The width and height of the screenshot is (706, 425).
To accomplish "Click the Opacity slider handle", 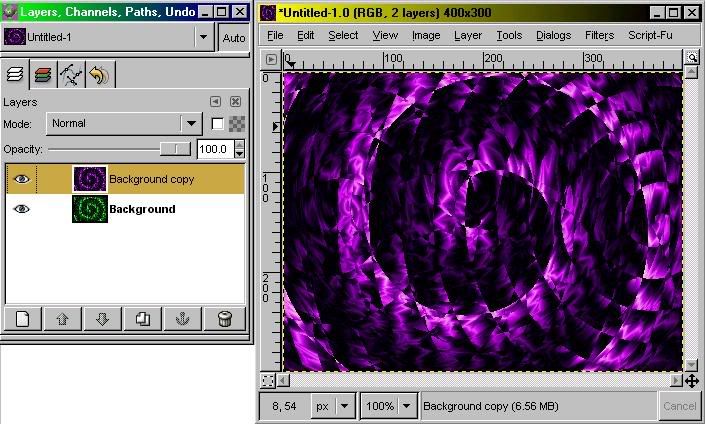I will click(177, 149).
